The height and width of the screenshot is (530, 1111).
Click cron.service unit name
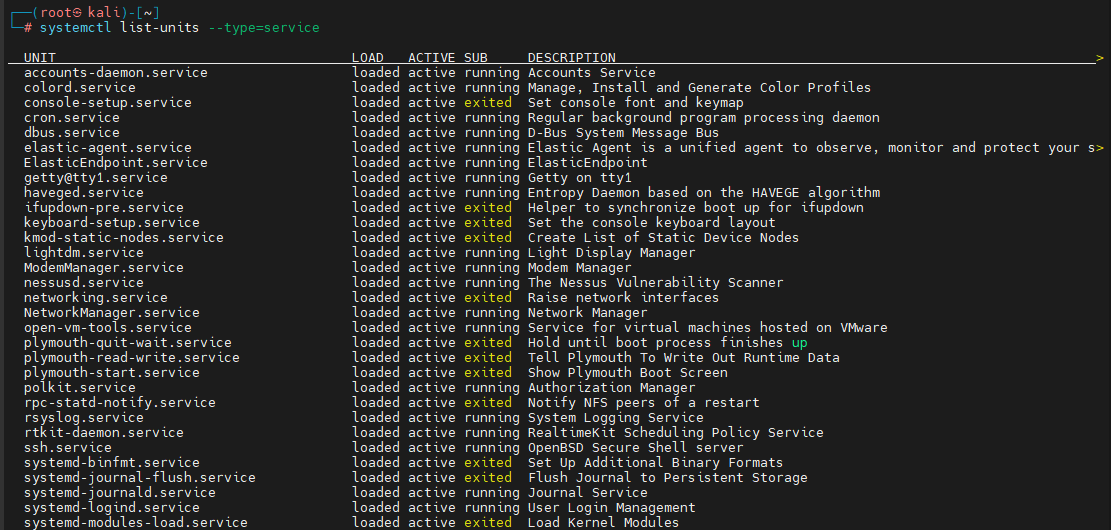(x=72, y=118)
